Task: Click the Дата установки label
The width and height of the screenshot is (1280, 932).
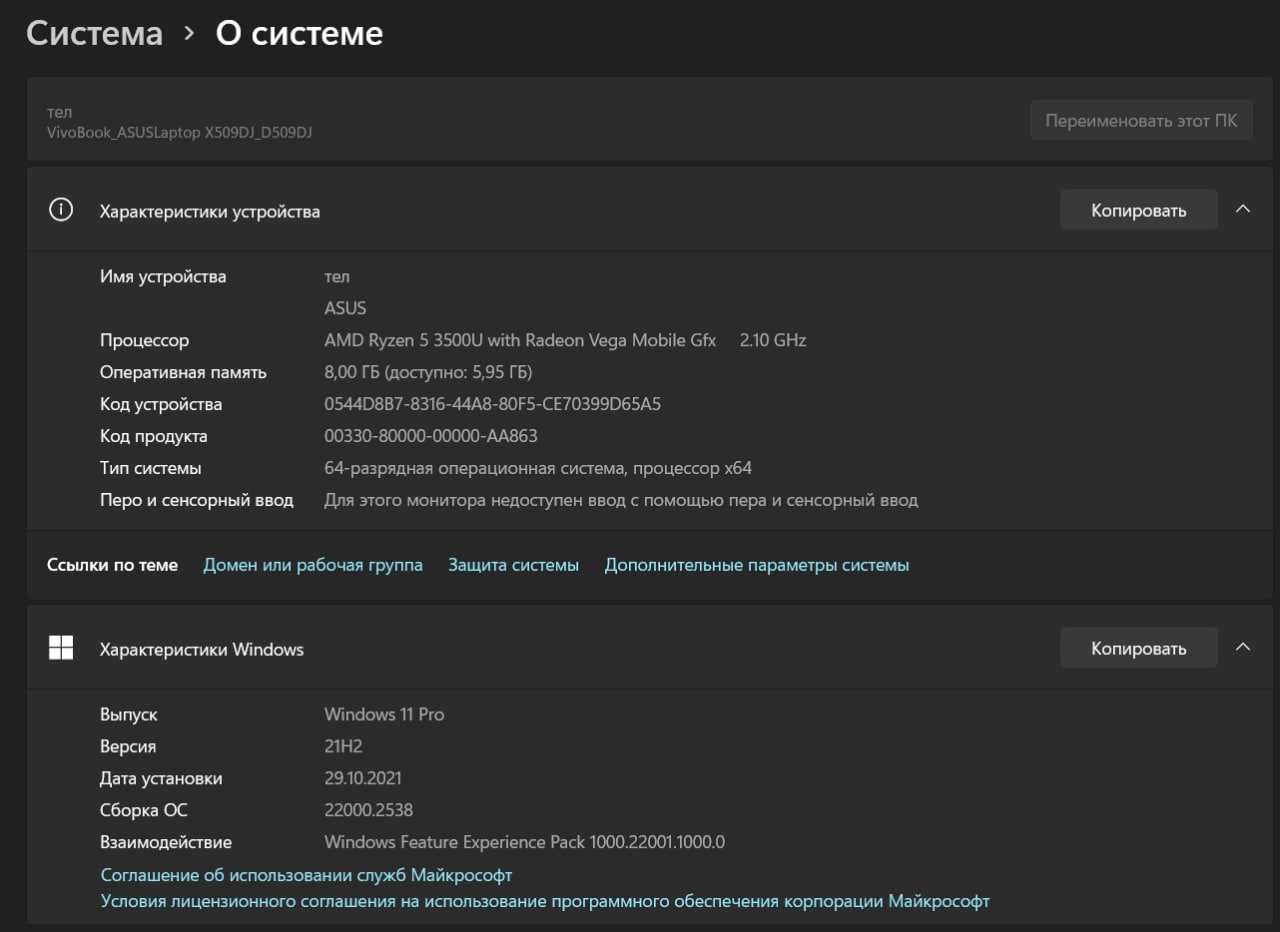Action: click(x=161, y=778)
